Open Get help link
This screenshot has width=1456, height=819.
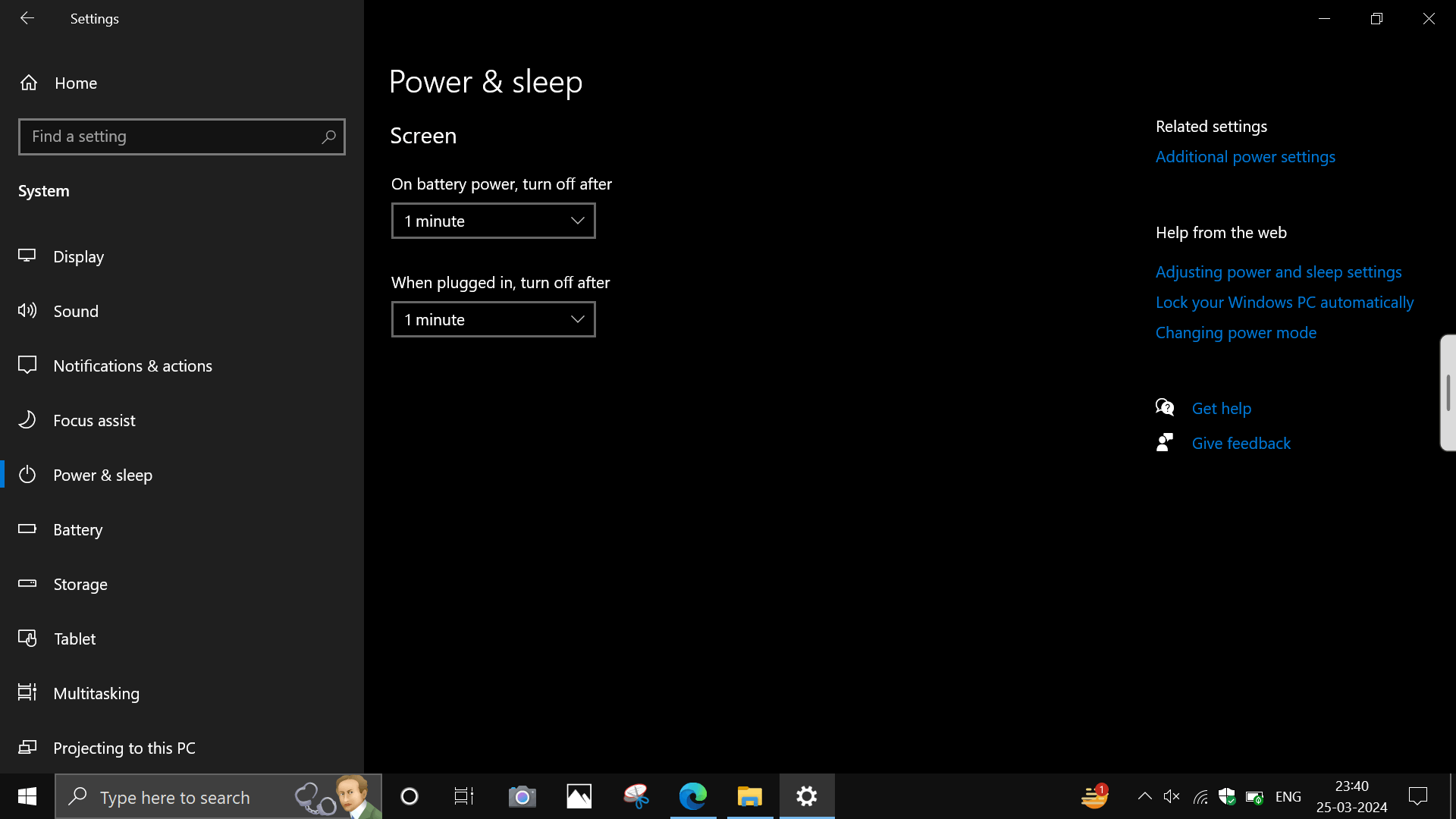click(1221, 408)
